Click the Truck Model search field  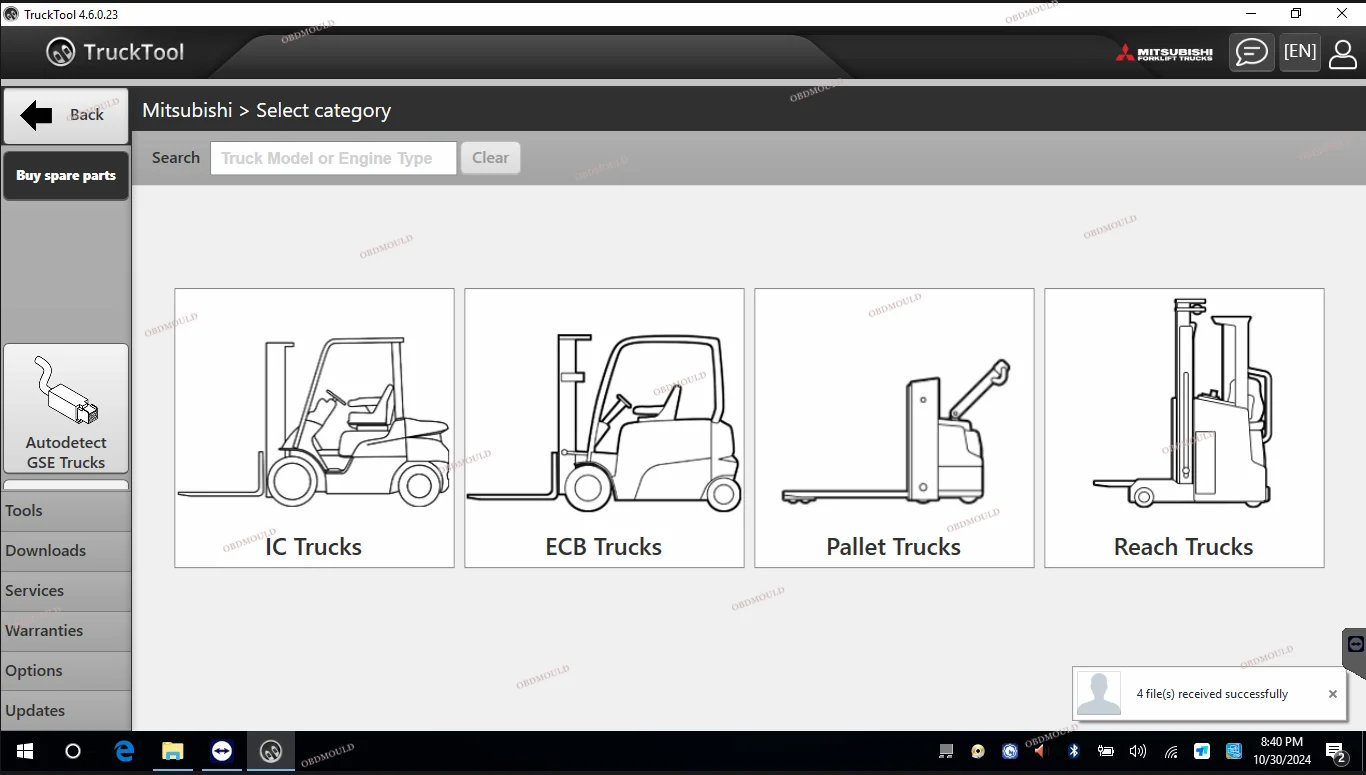[333, 158]
